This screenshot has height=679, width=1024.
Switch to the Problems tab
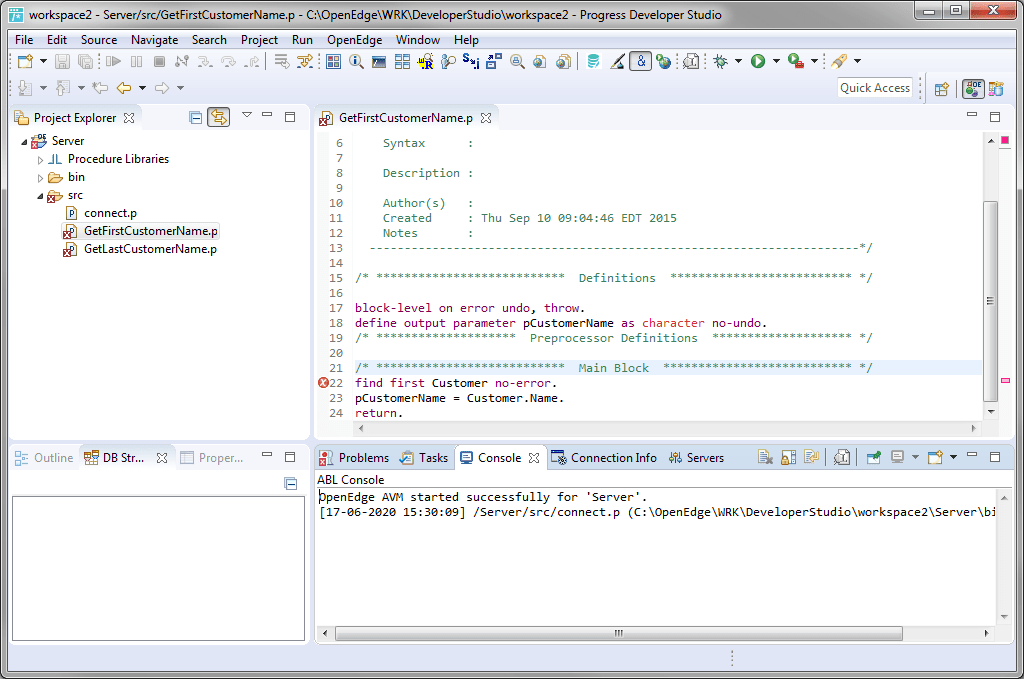[355, 458]
